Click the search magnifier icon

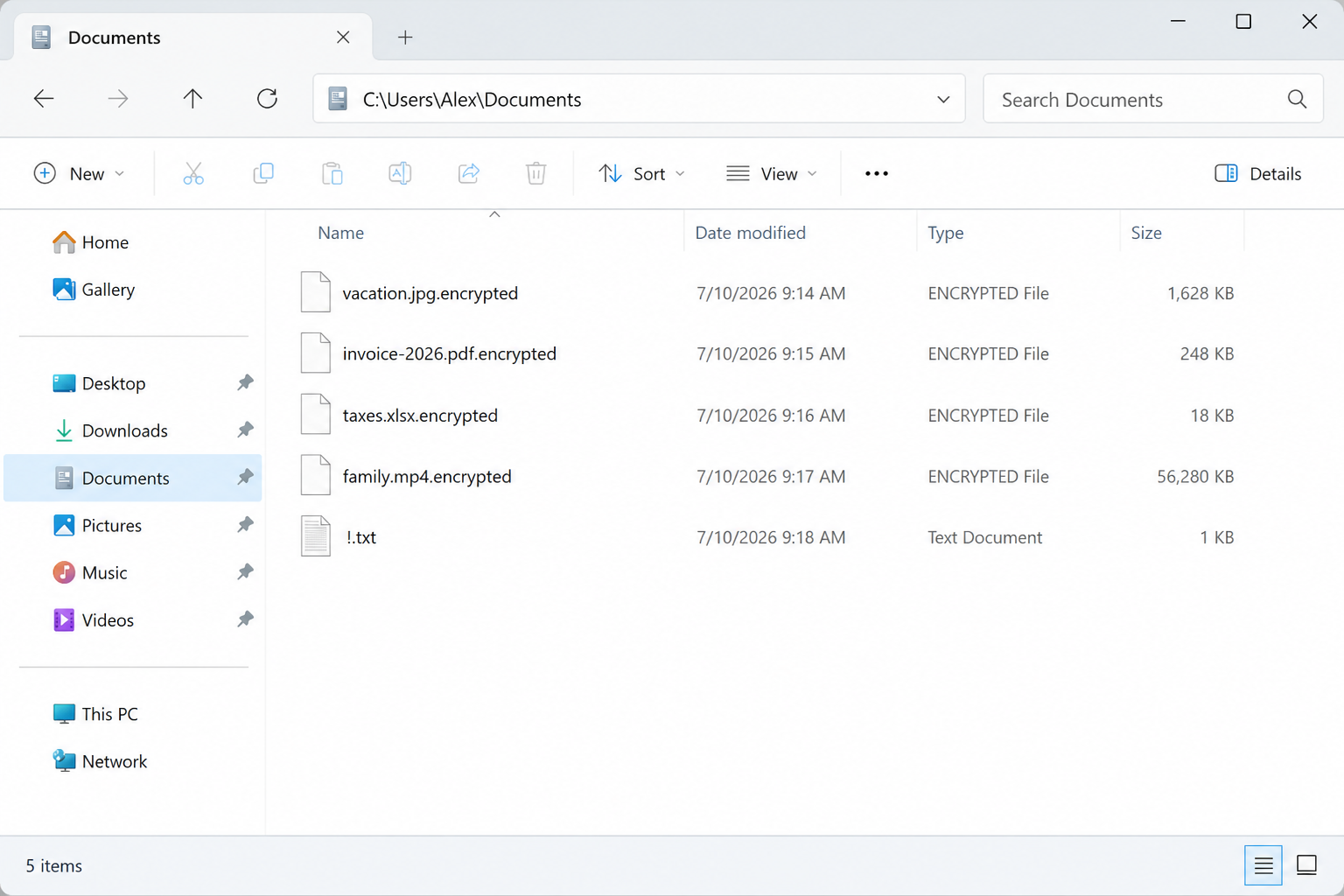(1297, 99)
